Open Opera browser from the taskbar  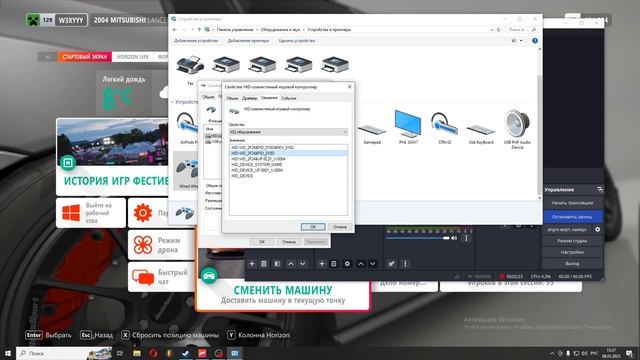tap(153, 353)
